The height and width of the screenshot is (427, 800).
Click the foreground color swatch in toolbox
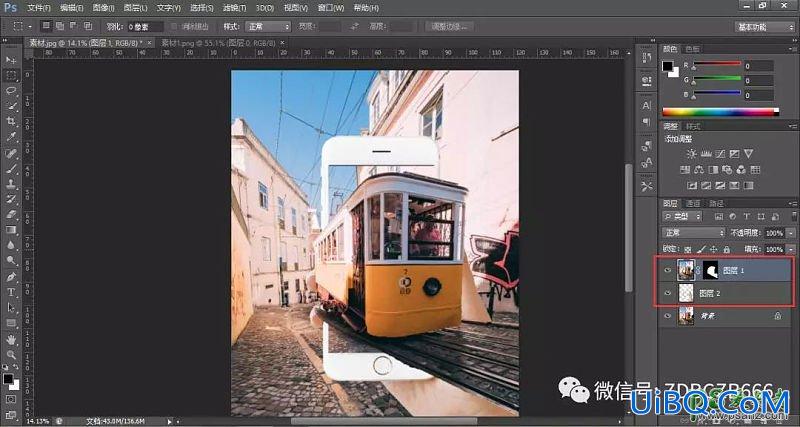8,379
